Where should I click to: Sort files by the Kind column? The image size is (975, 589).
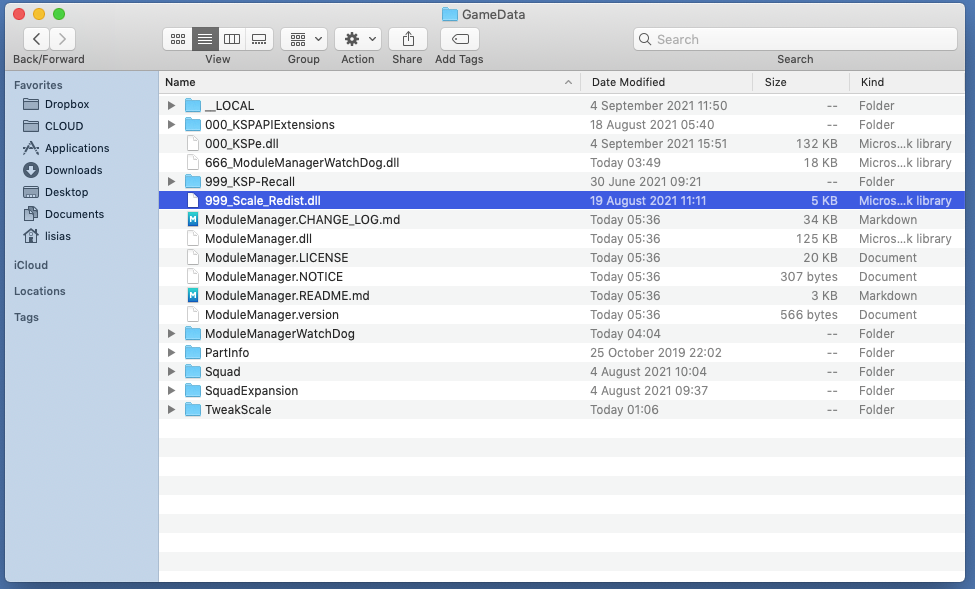click(x=908, y=82)
